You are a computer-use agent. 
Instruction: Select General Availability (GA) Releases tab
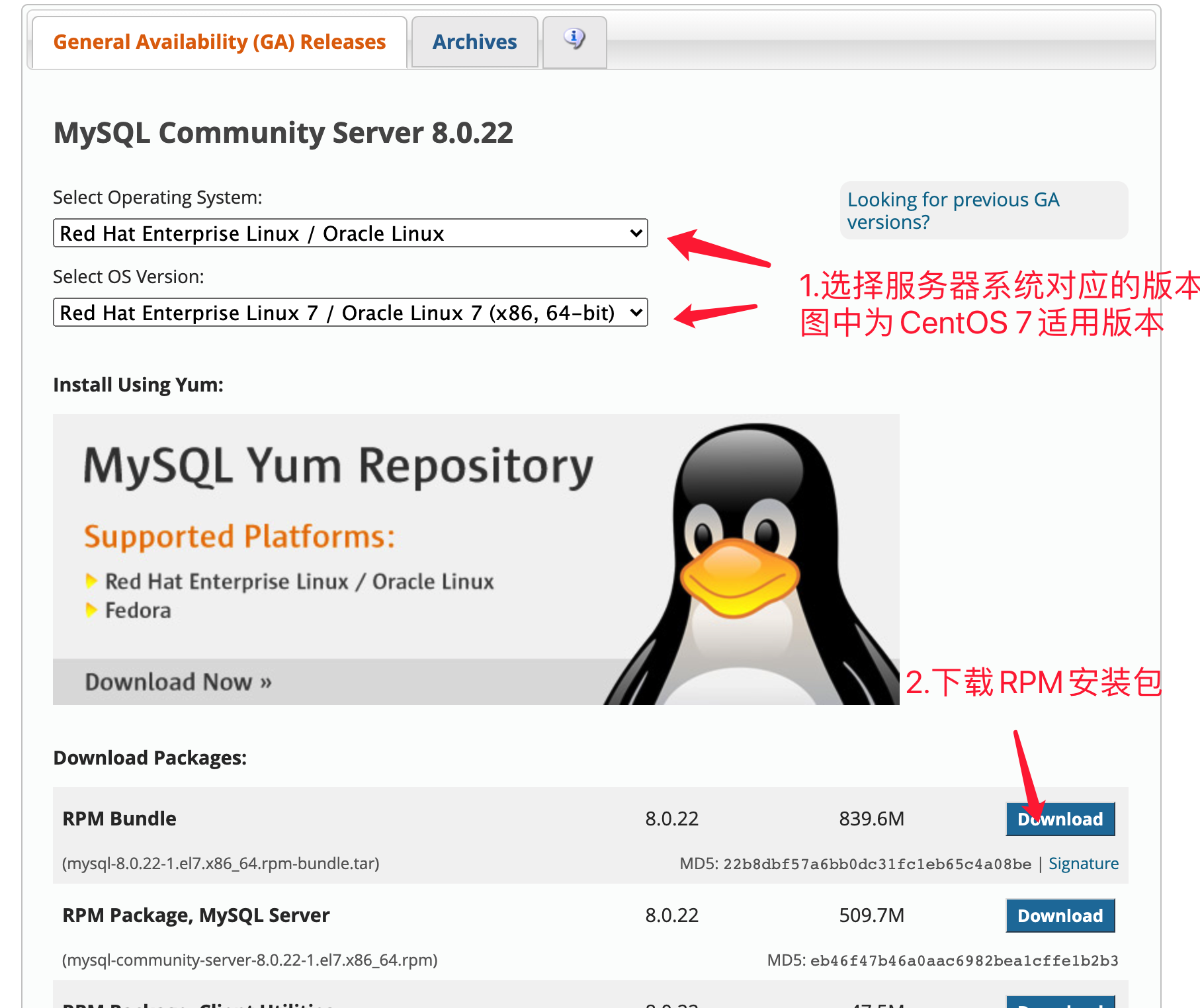point(219,42)
